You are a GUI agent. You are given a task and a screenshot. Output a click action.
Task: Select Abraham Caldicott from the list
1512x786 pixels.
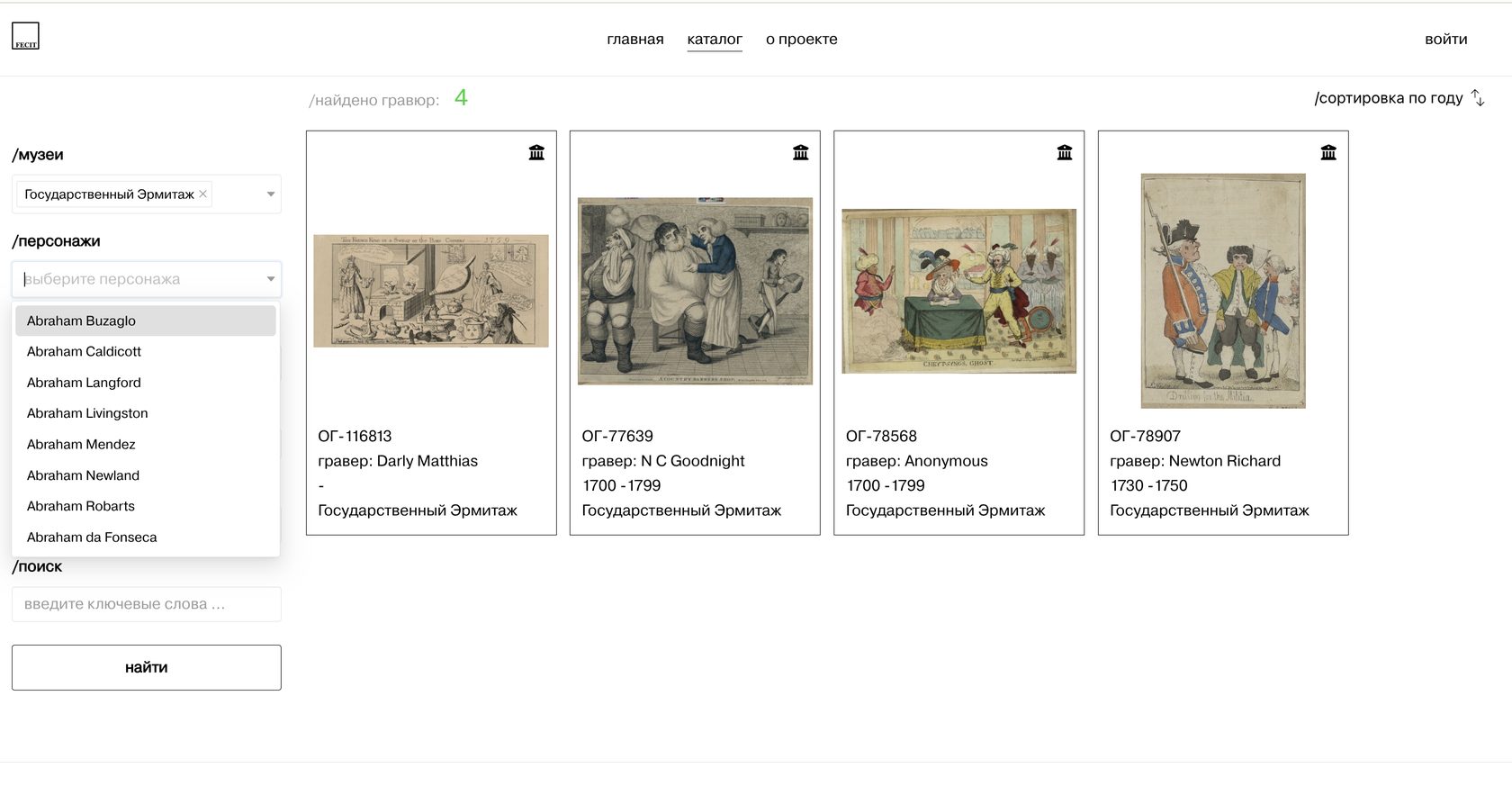(146, 351)
